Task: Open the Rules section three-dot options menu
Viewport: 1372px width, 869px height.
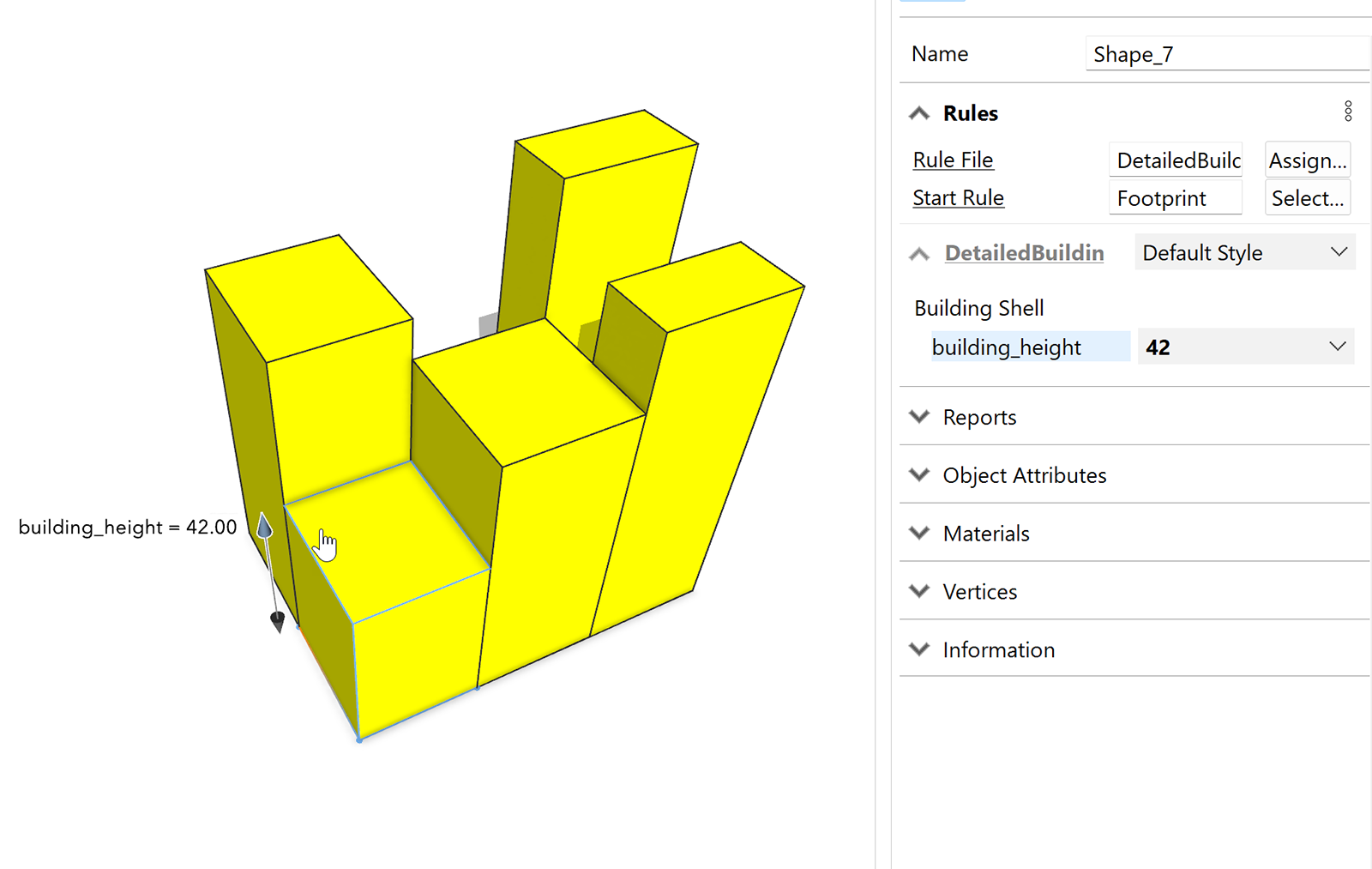Action: pyautogui.click(x=1348, y=112)
